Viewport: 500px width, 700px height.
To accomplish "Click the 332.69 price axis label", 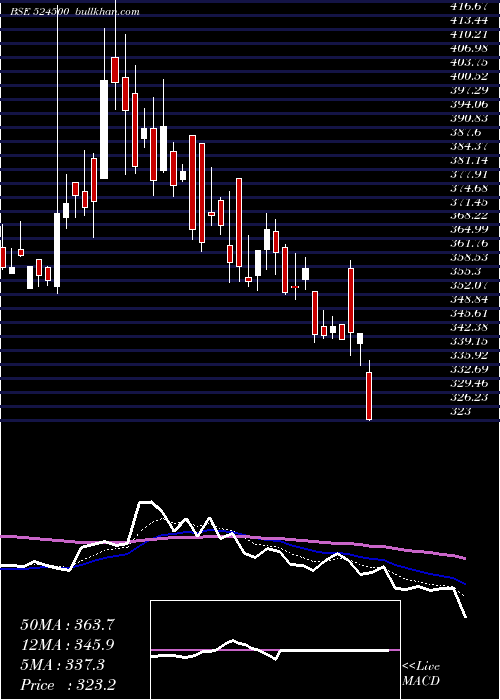I will 470,370.
